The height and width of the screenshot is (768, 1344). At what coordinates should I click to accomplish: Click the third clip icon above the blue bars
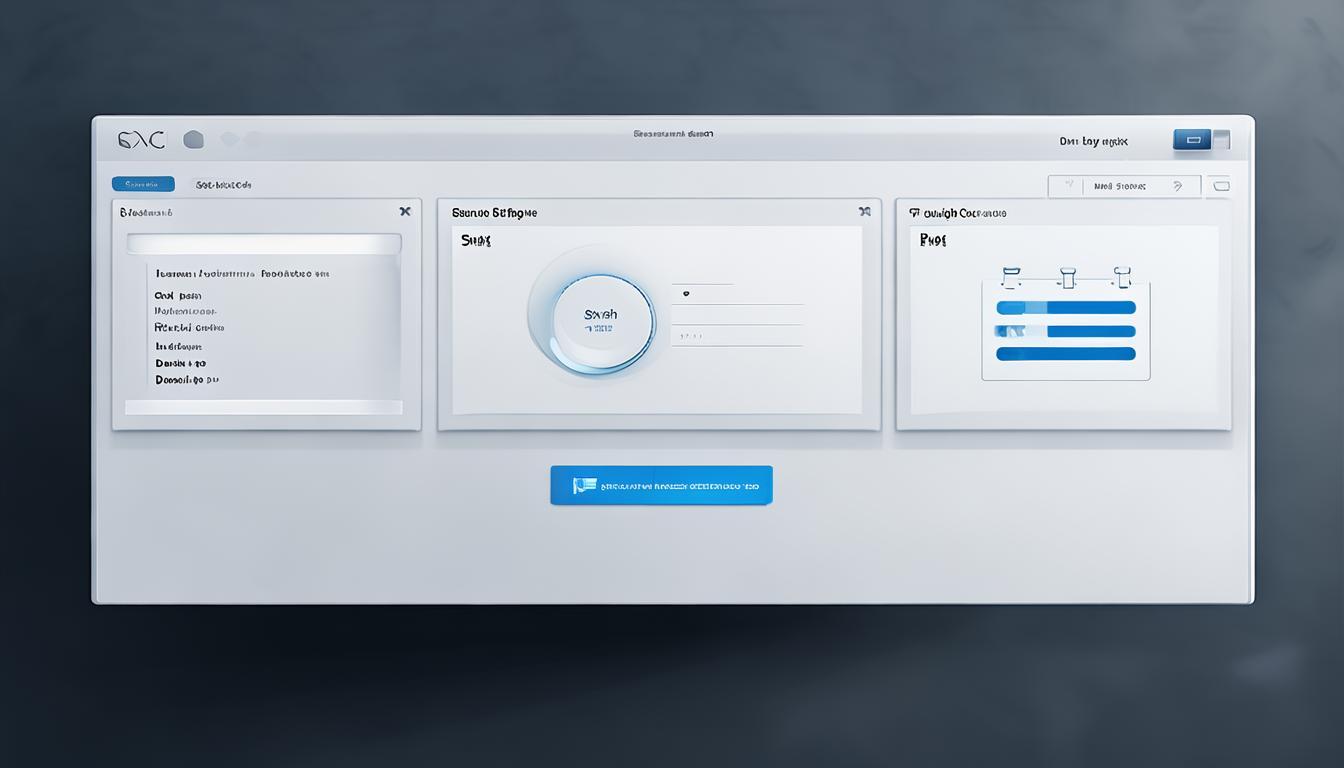coord(1122,276)
